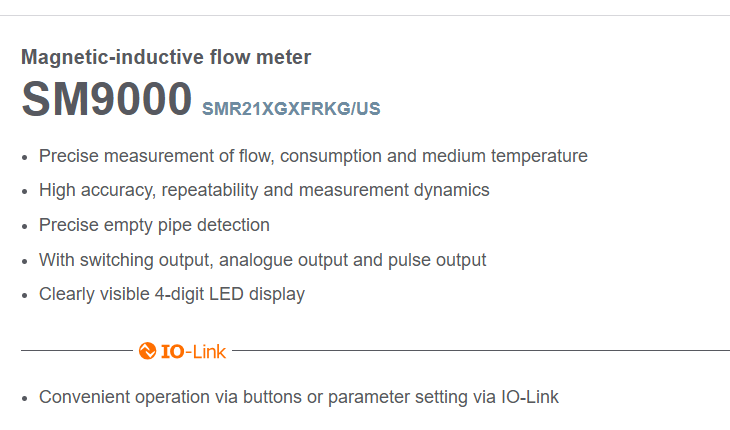Click the divider line right of IO-Link
Image resolution: width=730 pixels, height=430 pixels.
[x=481, y=350]
